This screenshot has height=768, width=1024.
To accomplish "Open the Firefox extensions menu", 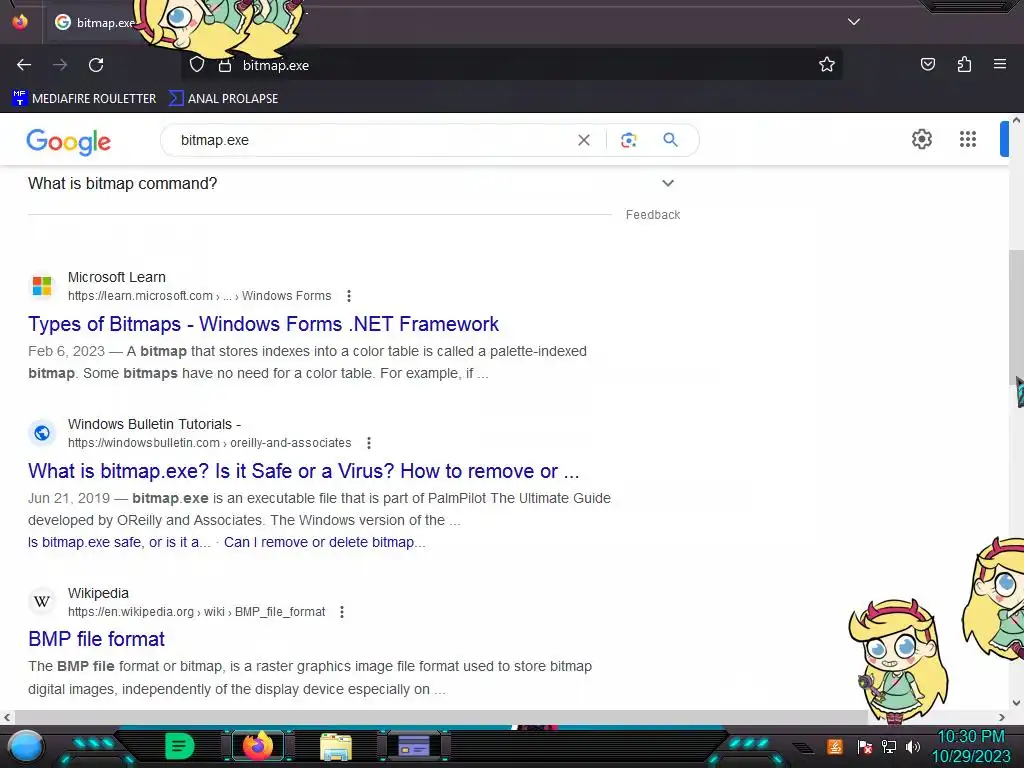I will [964, 64].
